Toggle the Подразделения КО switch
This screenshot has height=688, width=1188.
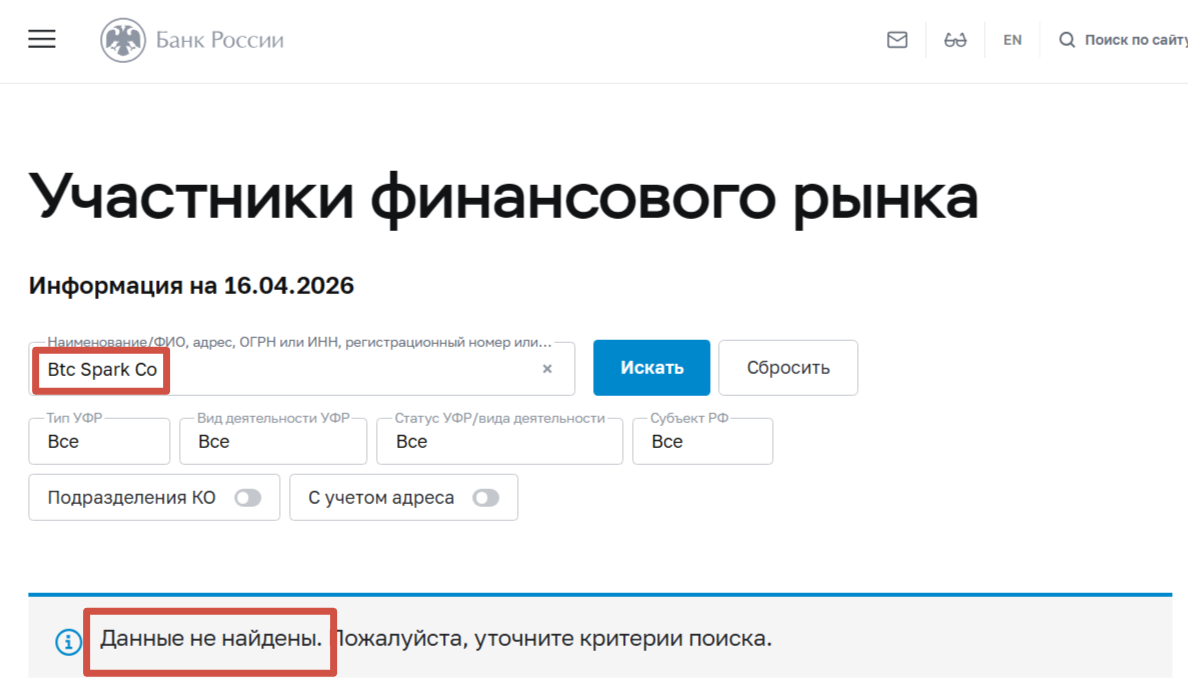[247, 498]
